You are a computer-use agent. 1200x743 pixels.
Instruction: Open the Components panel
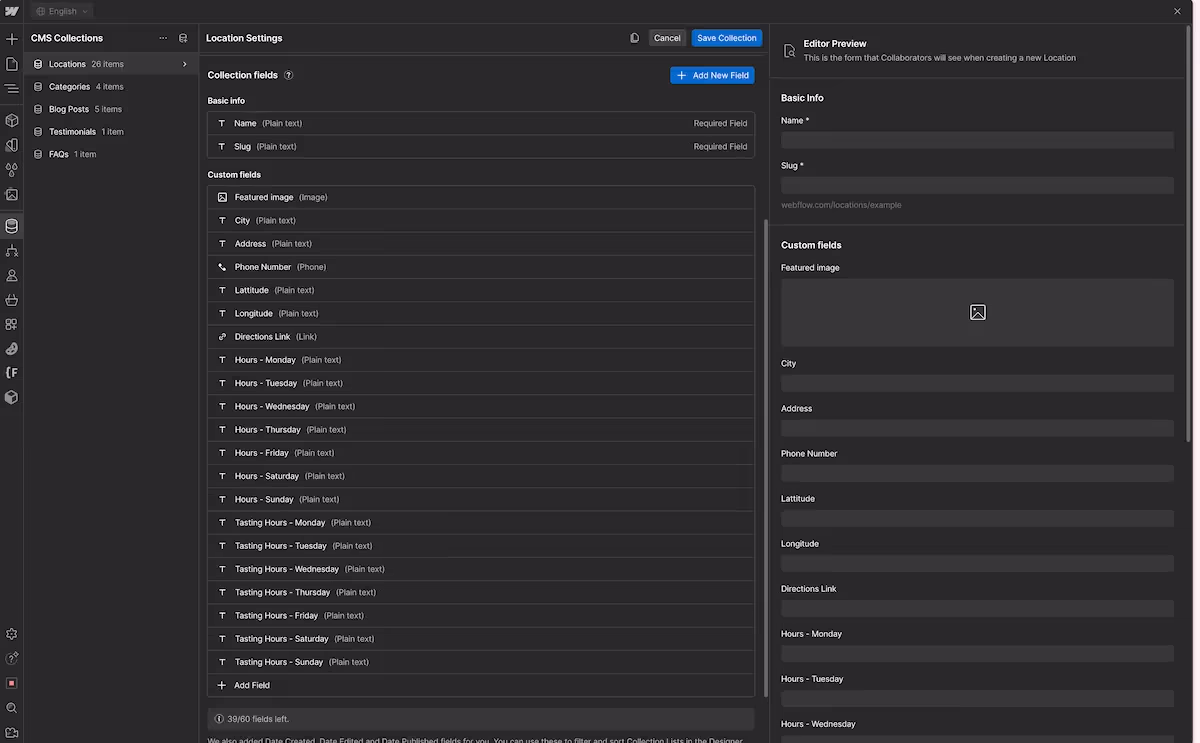12,120
